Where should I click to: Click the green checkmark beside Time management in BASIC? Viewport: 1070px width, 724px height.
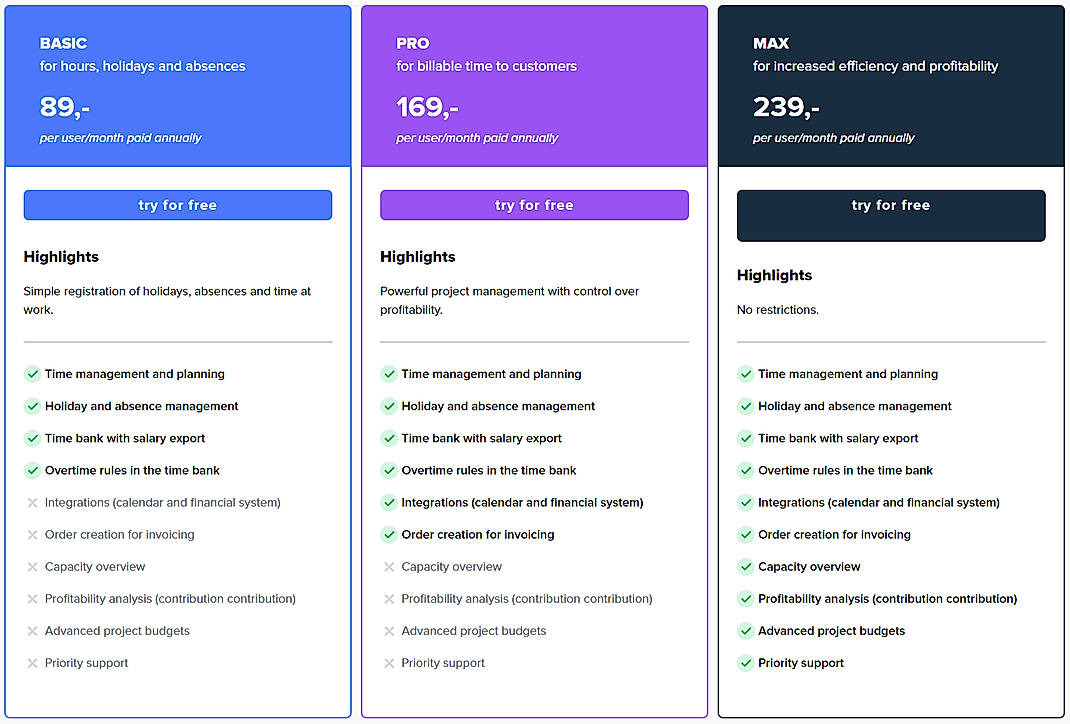32,374
